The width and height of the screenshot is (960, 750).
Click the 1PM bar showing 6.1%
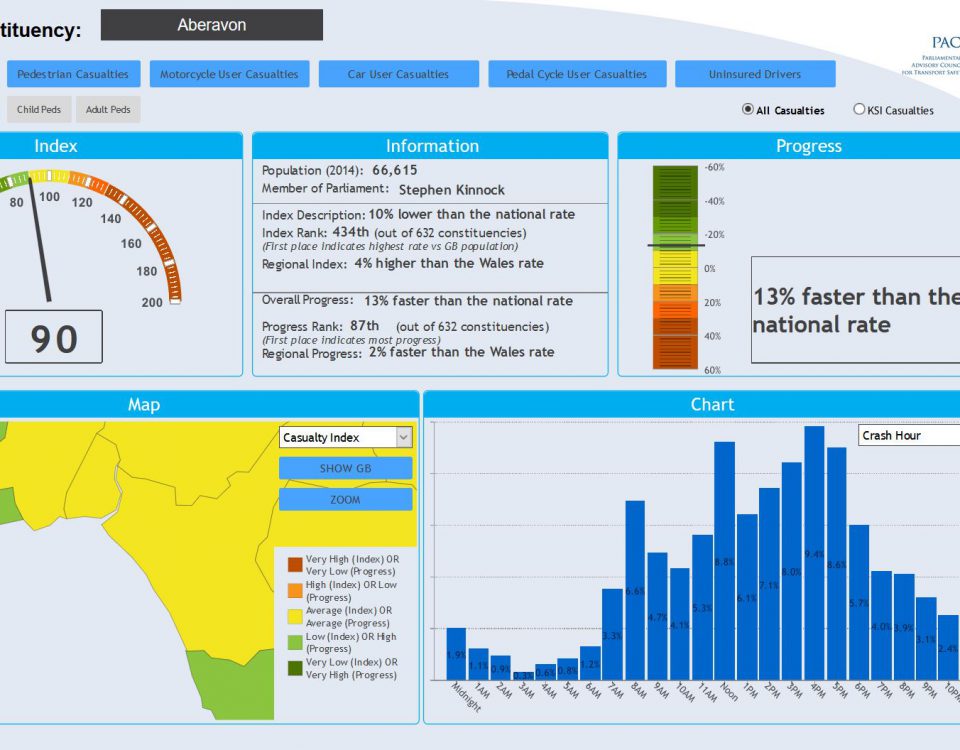(747, 597)
